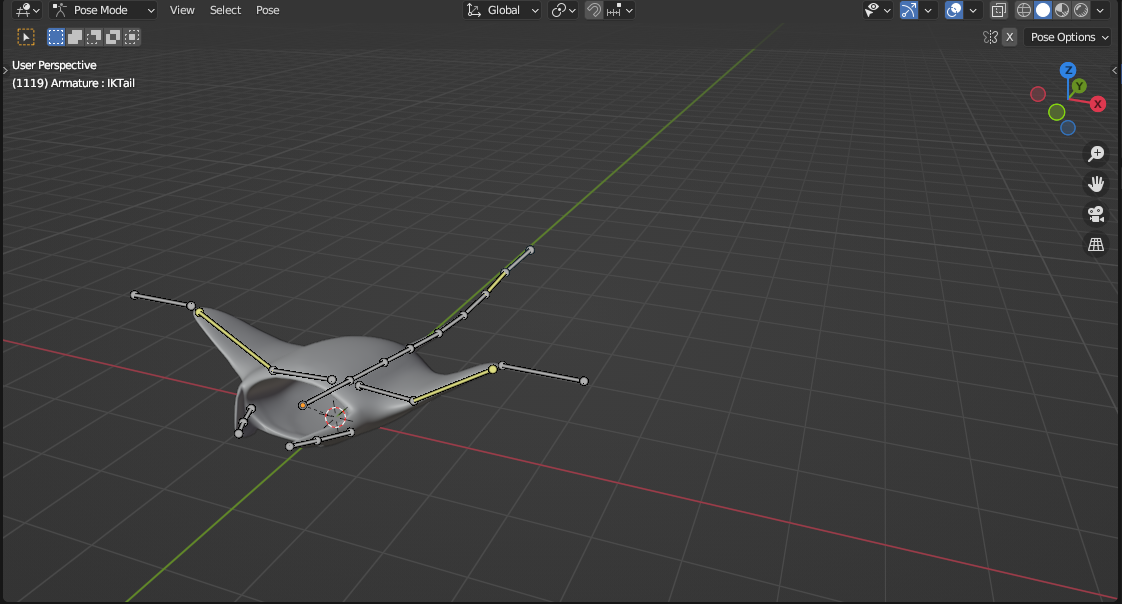Select the orange bone joint on the body
1122x604 pixels.
303,406
